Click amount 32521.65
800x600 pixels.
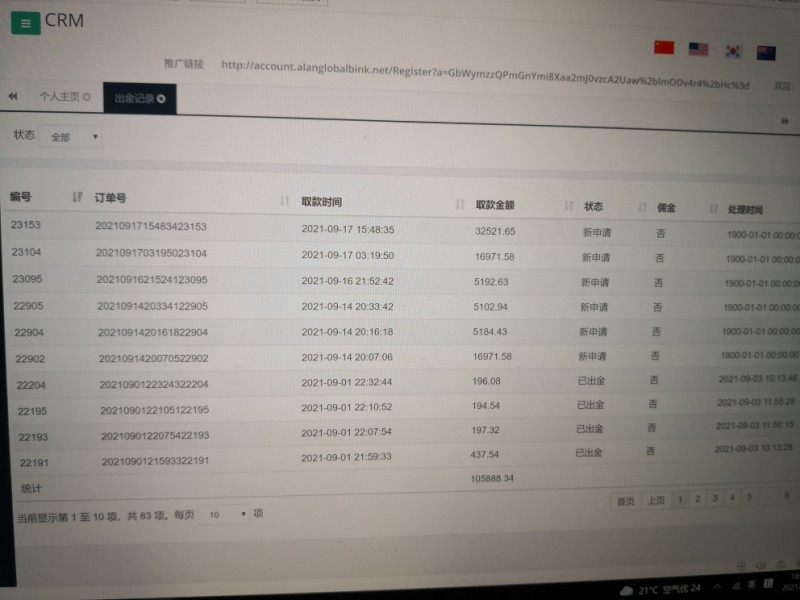[x=495, y=231]
